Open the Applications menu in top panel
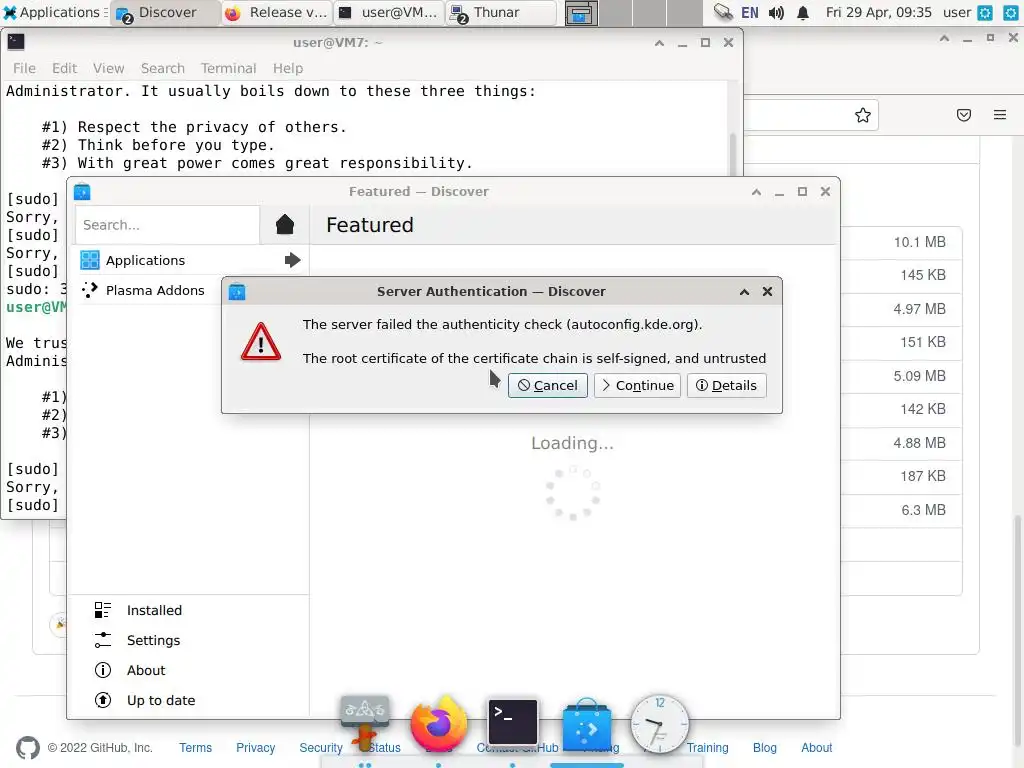This screenshot has width=1024, height=768. click(x=54, y=12)
